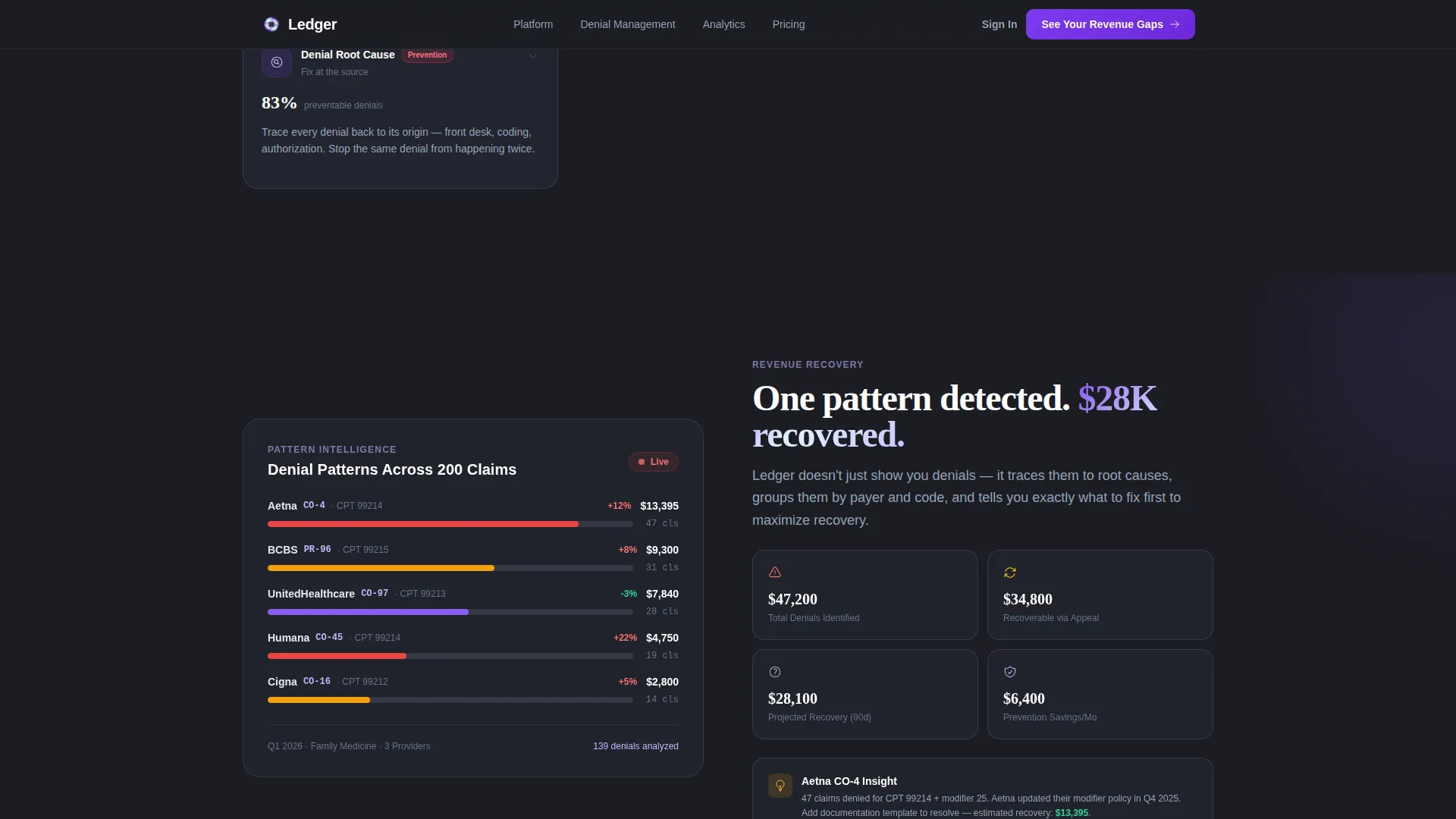This screenshot has height=819, width=1456.
Task: Open the Pricing nav item
Action: 789,24
